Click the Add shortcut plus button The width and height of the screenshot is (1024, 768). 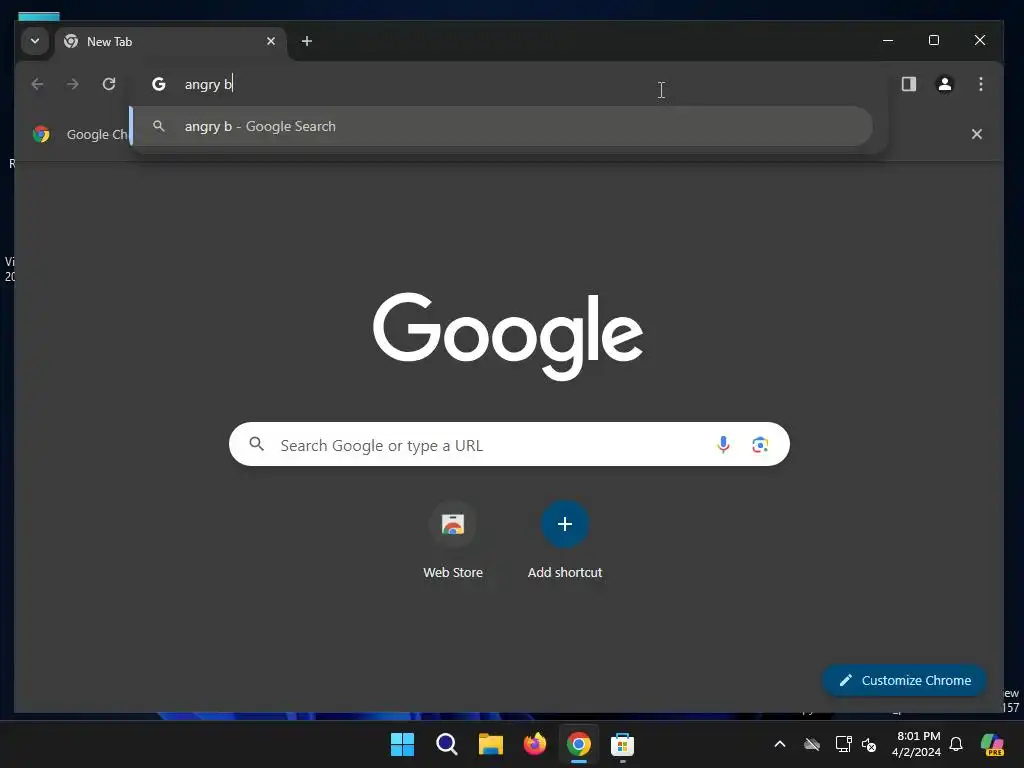click(565, 524)
